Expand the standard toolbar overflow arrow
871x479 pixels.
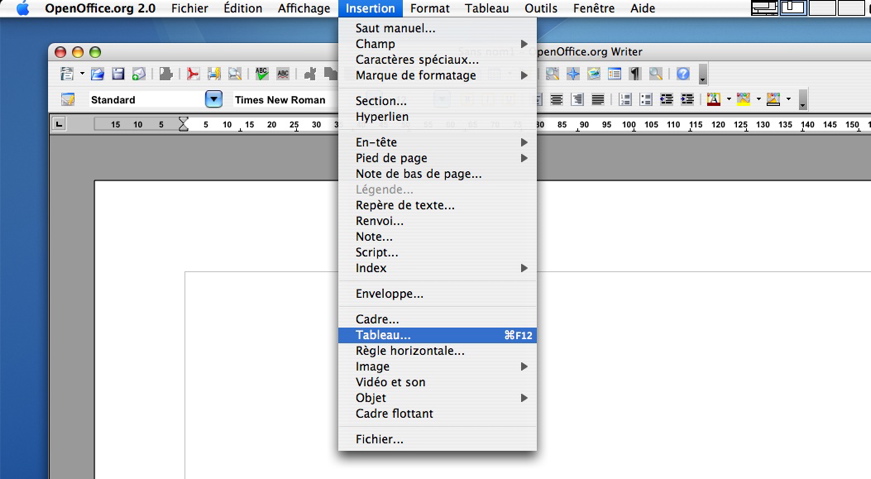point(703,74)
